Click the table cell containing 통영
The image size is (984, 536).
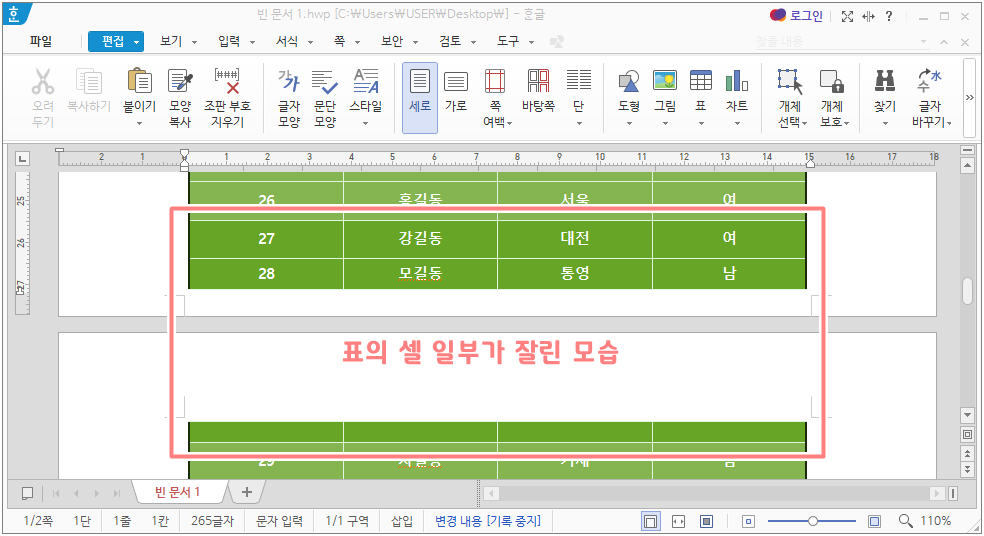[575, 274]
